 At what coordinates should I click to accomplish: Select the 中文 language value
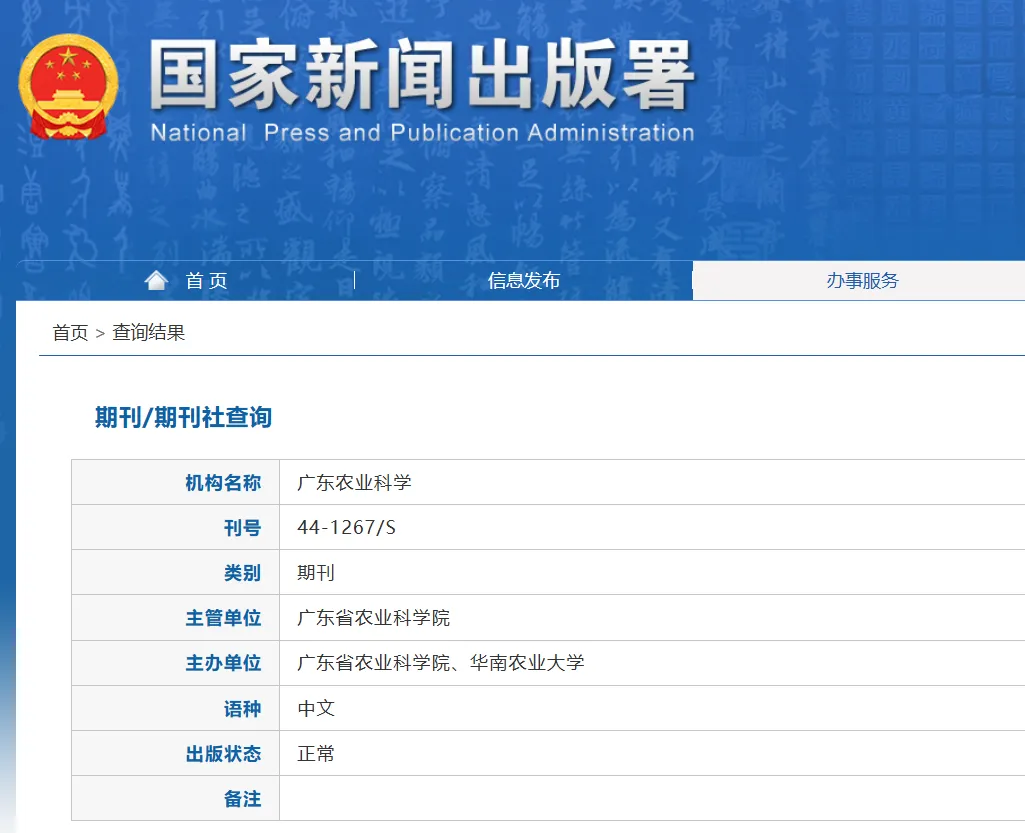(x=316, y=708)
